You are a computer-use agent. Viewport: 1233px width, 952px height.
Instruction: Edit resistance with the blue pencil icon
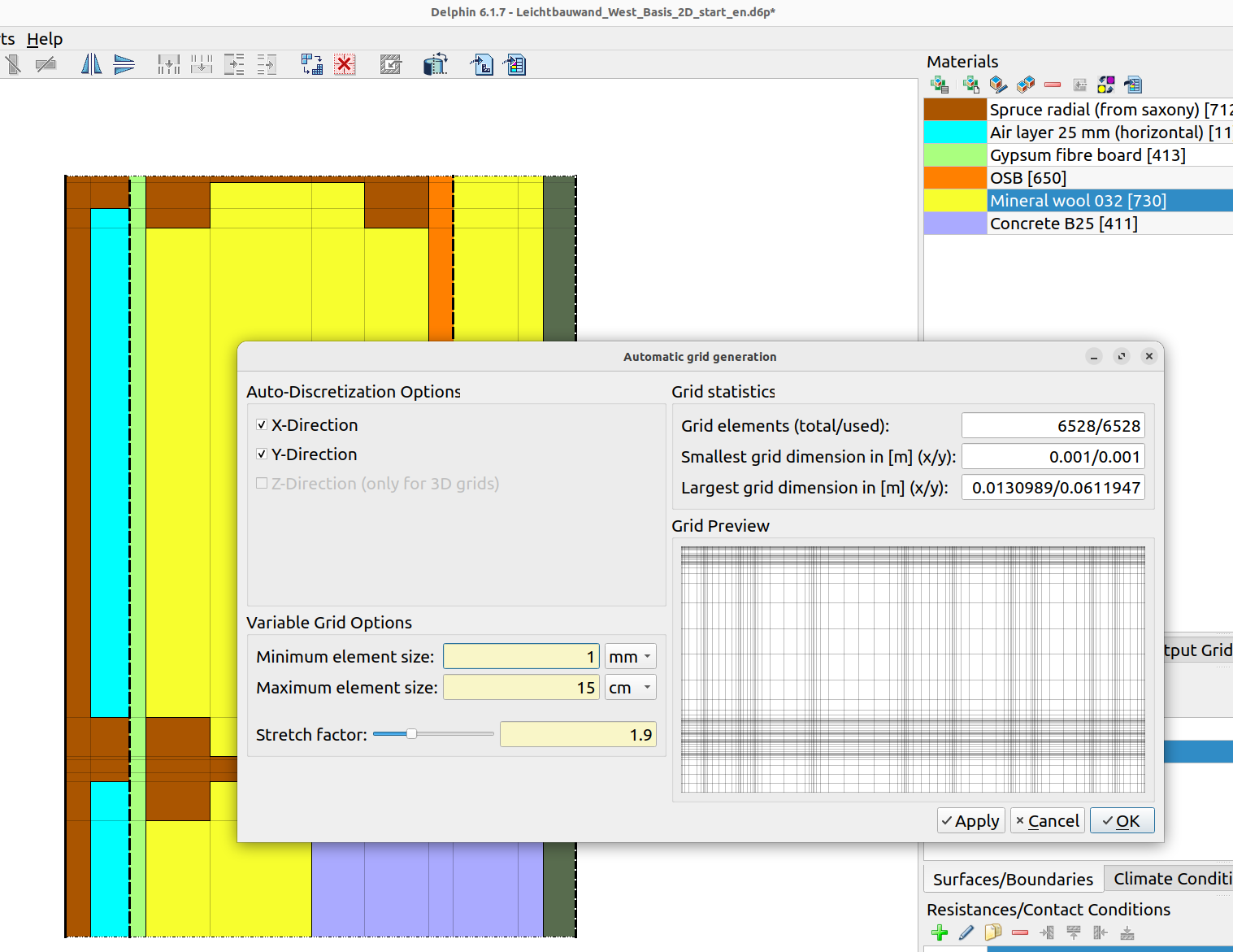[x=966, y=932]
